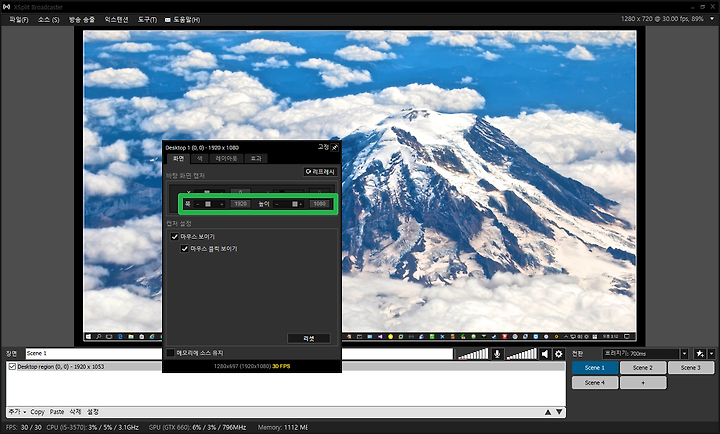720x434 pixels.
Task: Click the XSplit Broadcaster logo icon
Action: (6, 7)
